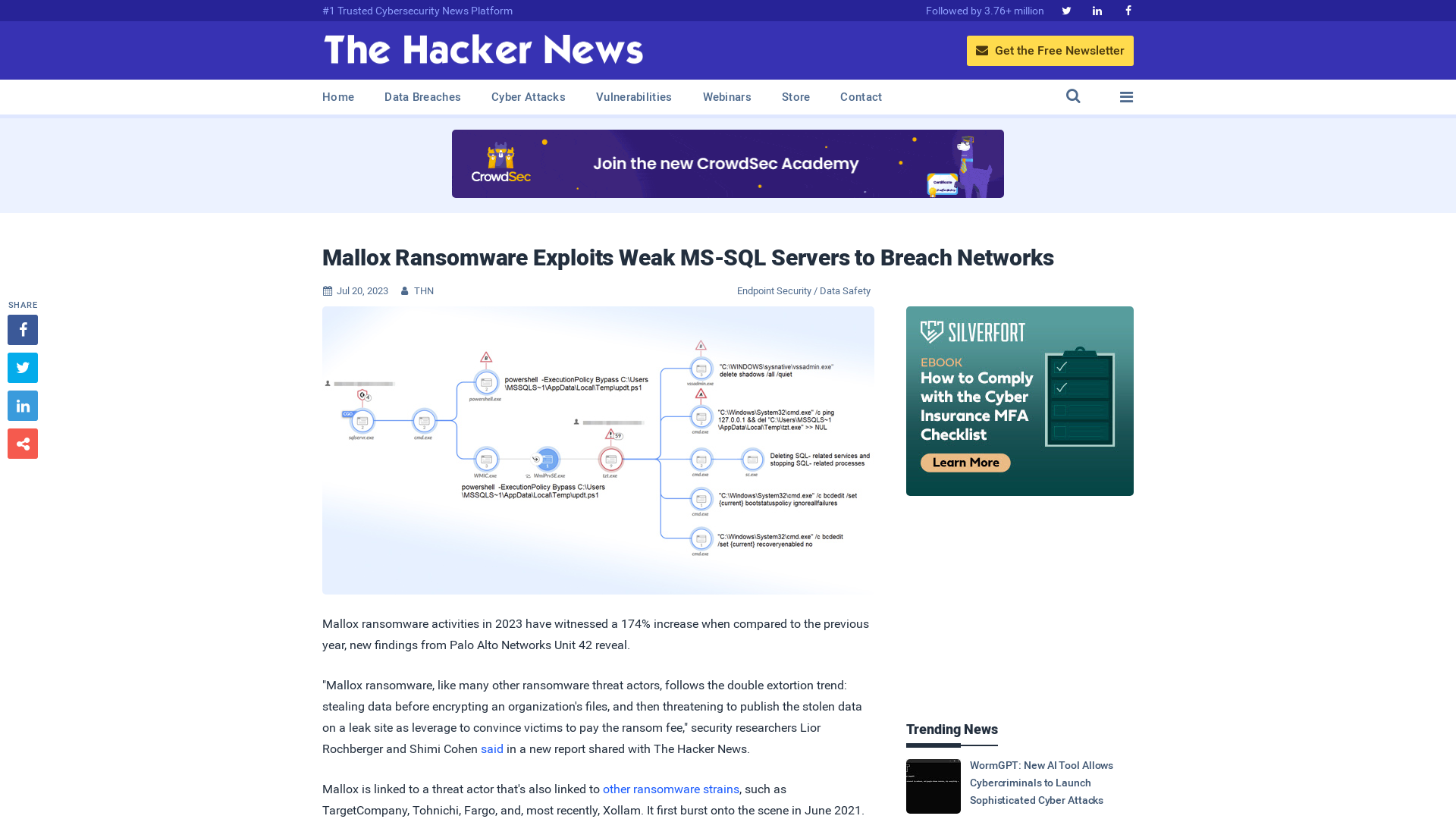1456x819 pixels.
Task: Click the Vulnerabilities nav tab
Action: (634, 97)
